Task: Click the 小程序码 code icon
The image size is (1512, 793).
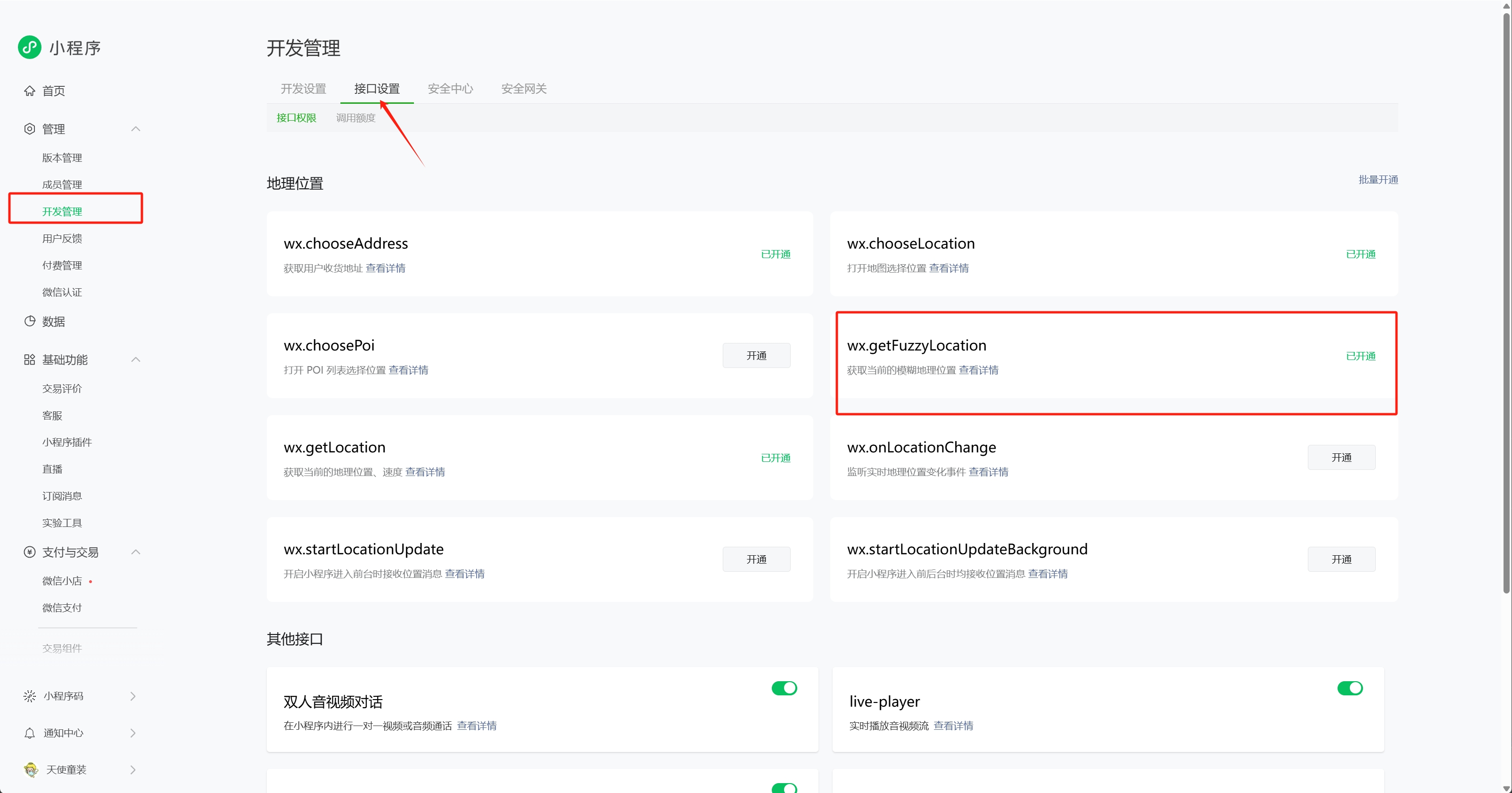Action: [29, 696]
